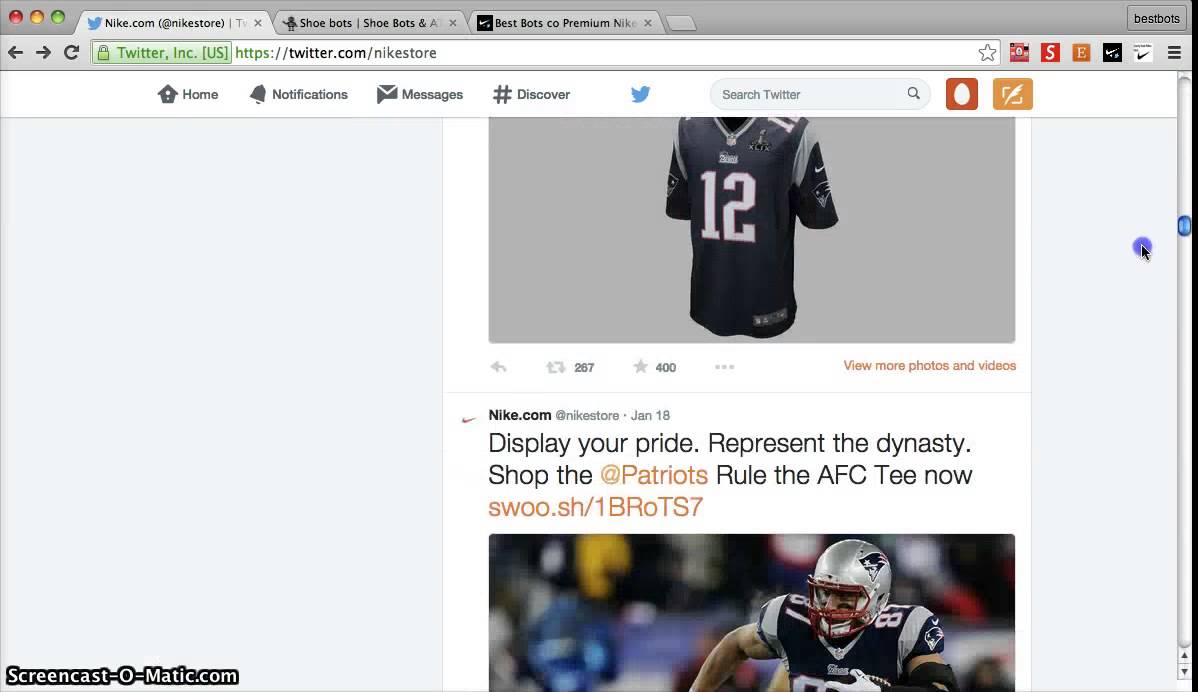Click the white Nike swoosh extension icon

1143,53
